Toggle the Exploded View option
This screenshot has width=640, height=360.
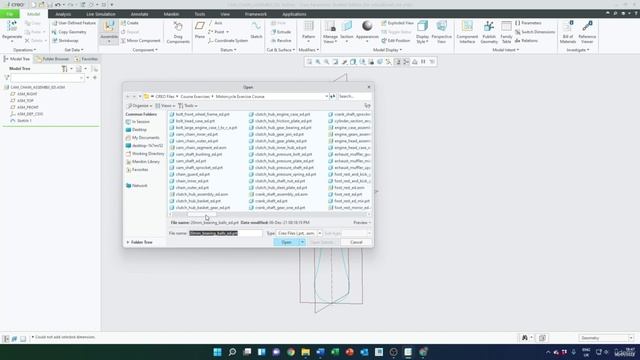[397, 23]
